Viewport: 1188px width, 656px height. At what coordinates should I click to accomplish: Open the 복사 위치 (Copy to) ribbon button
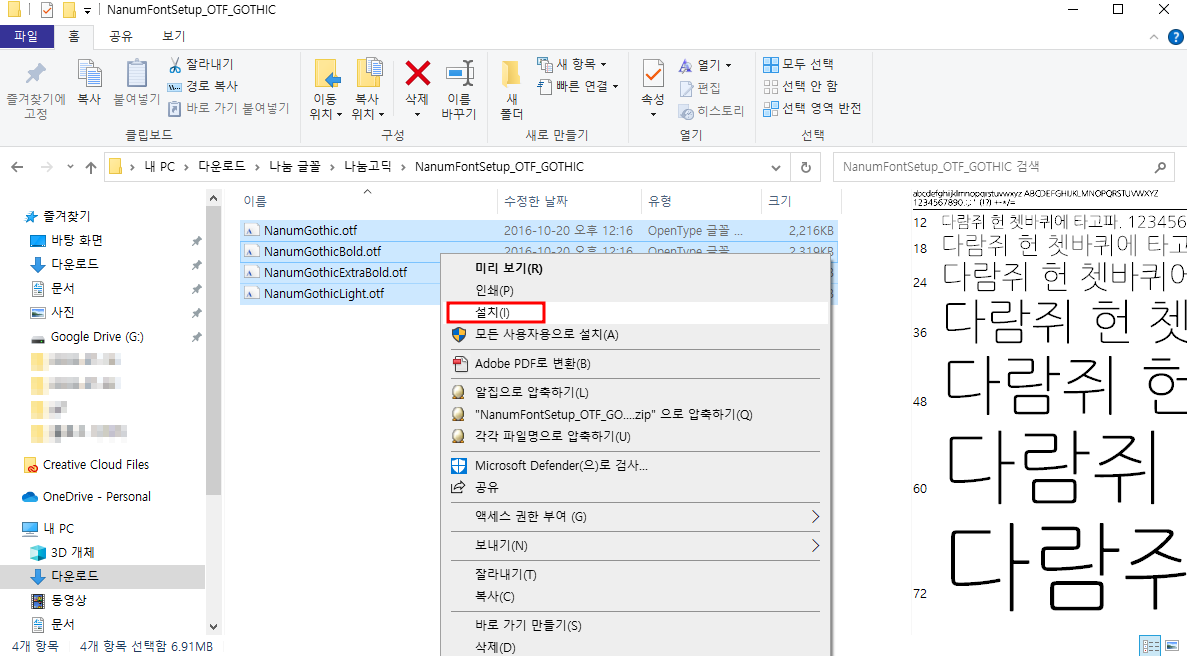pos(368,89)
